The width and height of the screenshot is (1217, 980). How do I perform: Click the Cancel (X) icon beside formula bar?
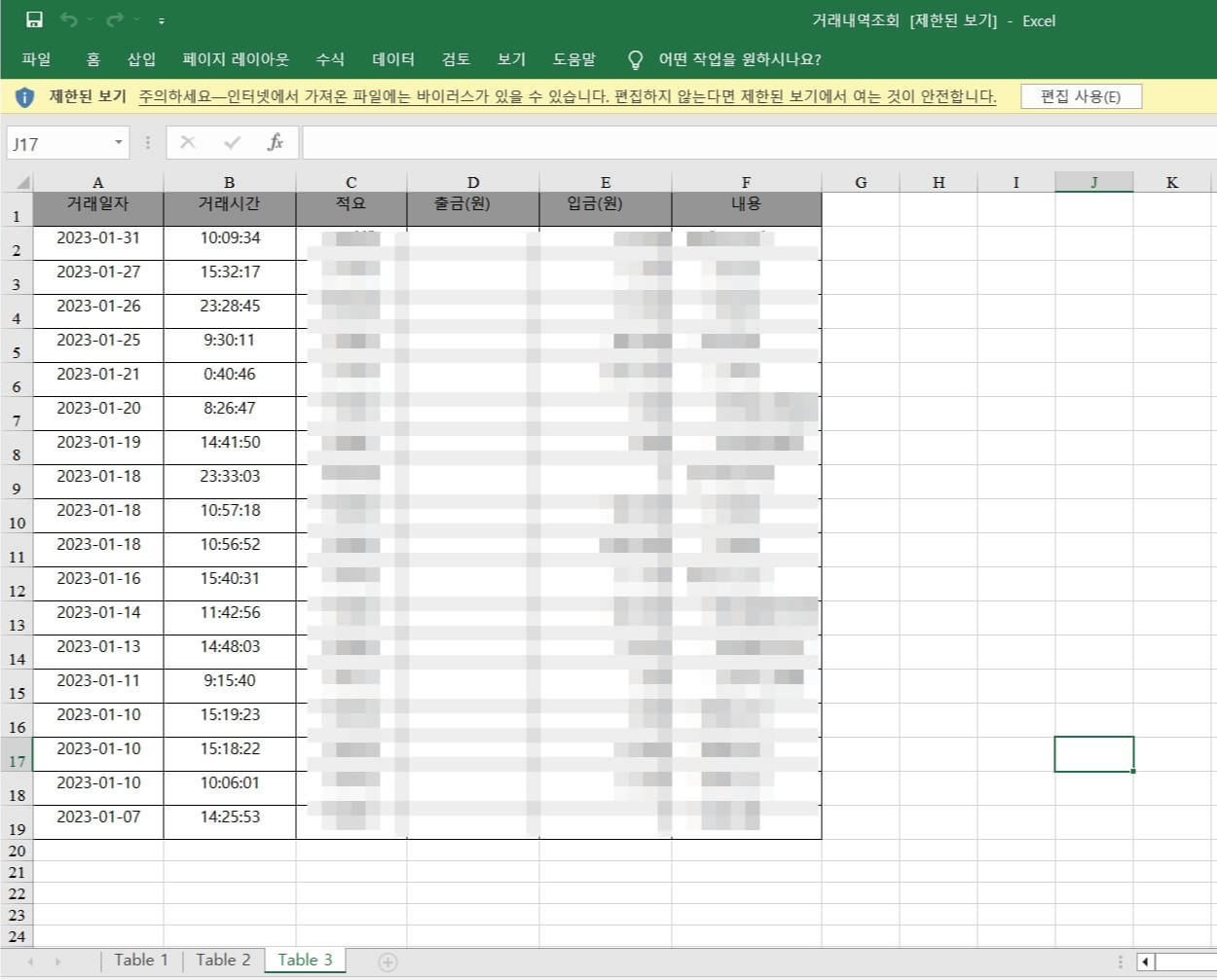(187, 143)
